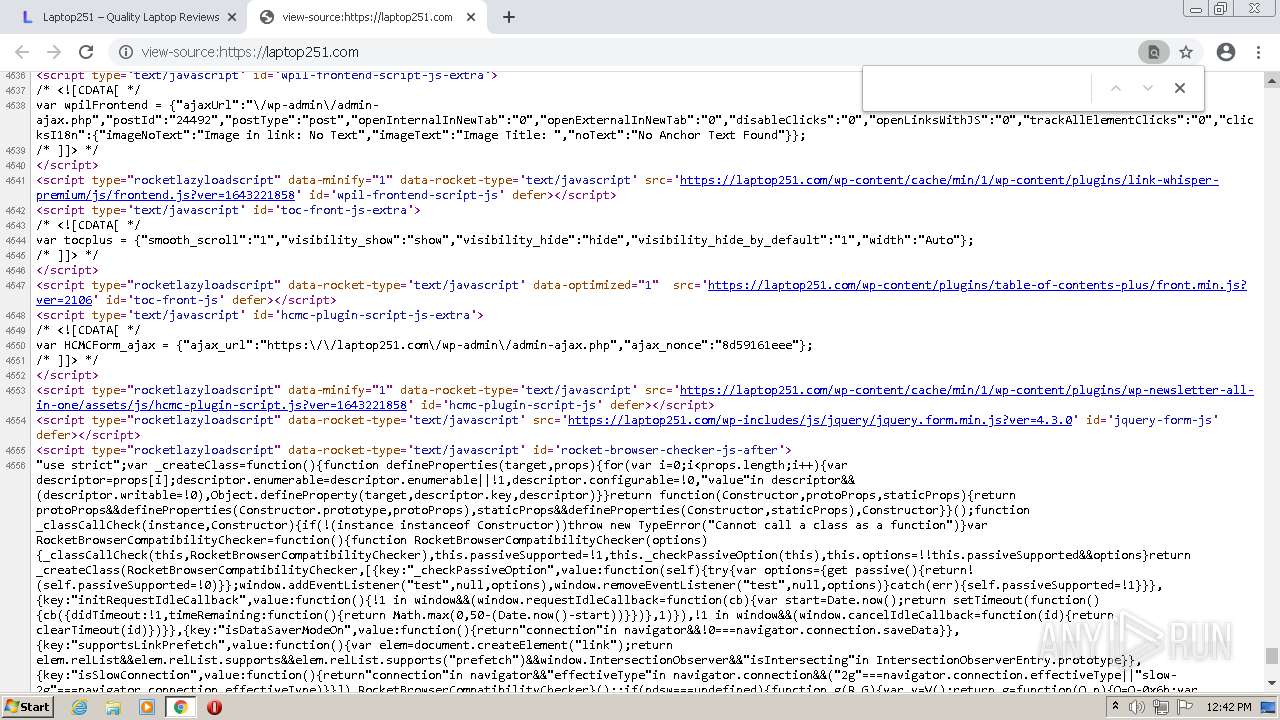Jump to previous find result
Viewport: 1280px width, 720px height.
[1116, 88]
